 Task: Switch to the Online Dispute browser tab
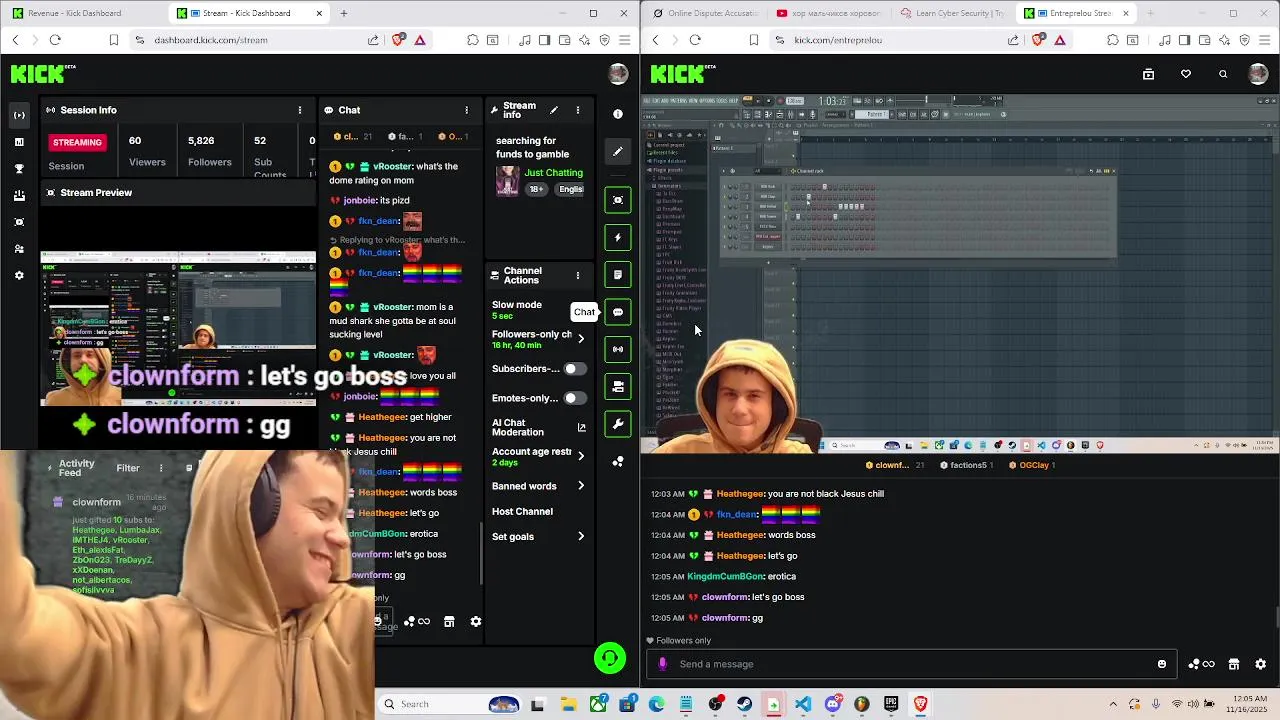(x=705, y=13)
